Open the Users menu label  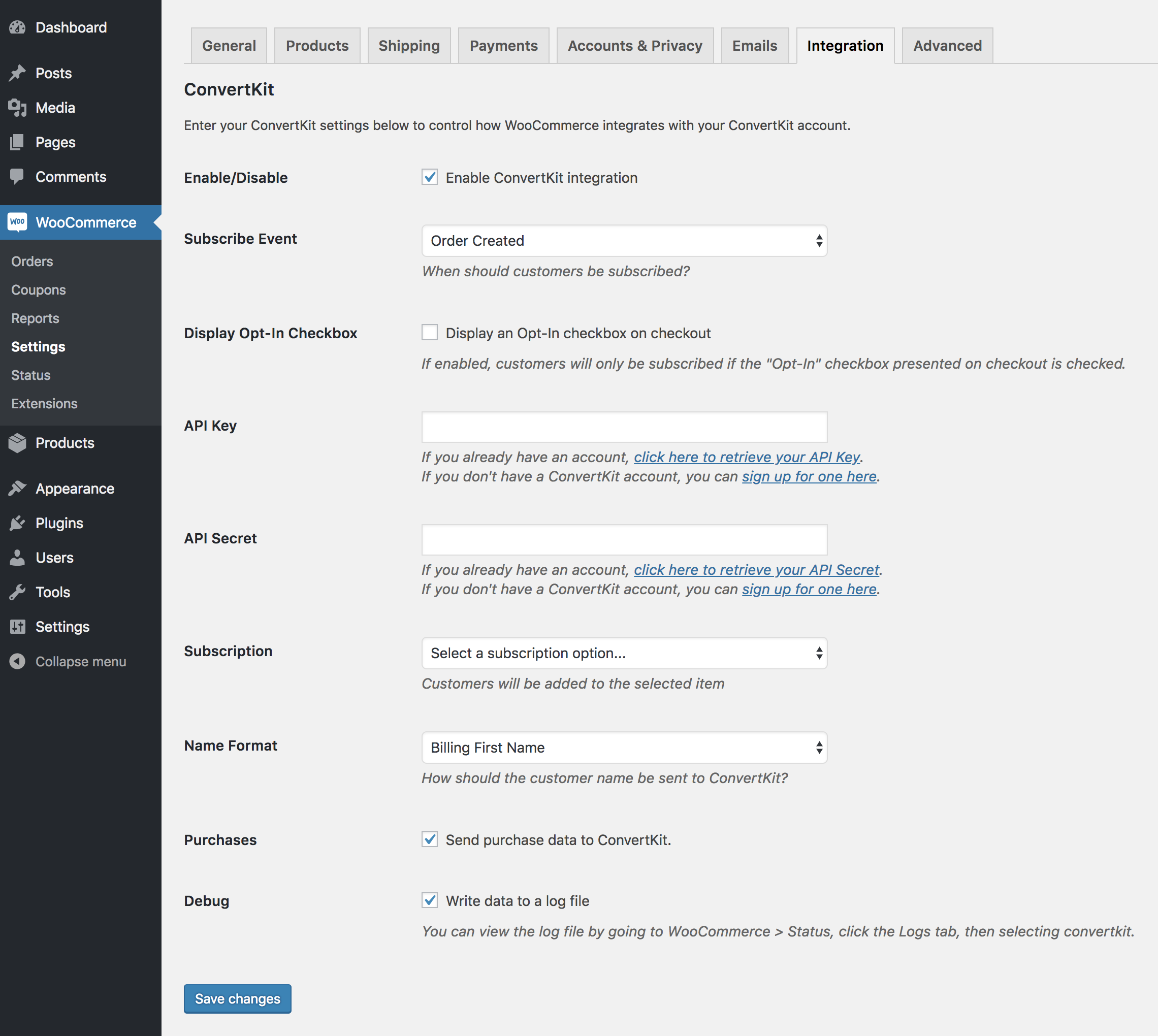[55, 557]
